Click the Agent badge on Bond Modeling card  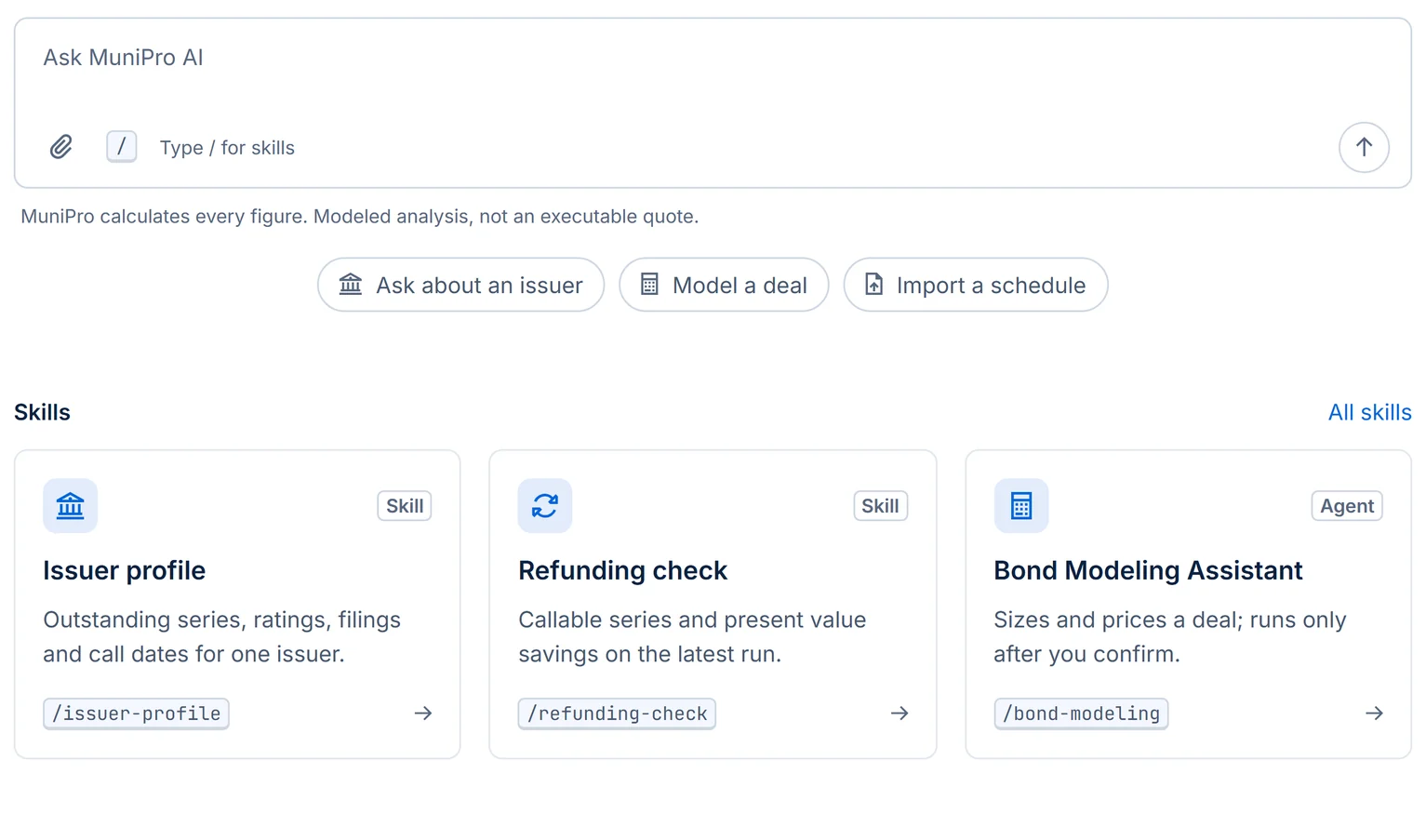pyautogui.click(x=1347, y=506)
